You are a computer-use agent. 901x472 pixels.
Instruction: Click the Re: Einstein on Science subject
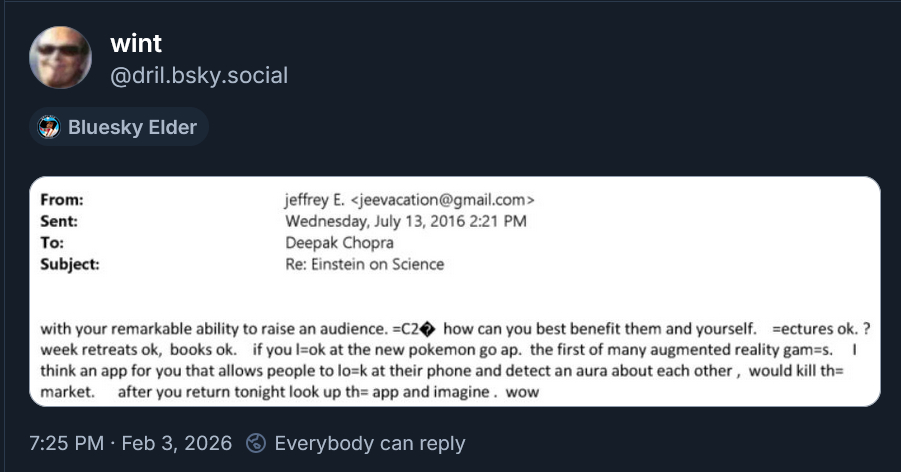364,265
